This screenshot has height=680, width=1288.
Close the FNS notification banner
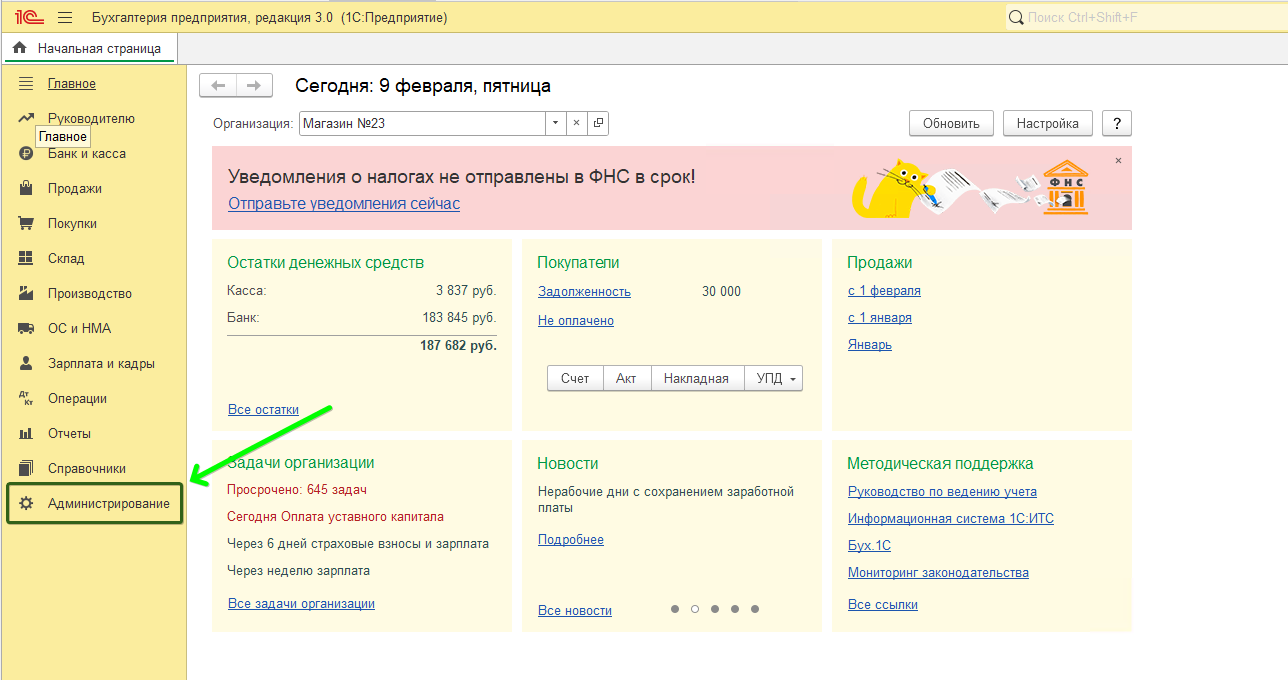tap(1118, 160)
